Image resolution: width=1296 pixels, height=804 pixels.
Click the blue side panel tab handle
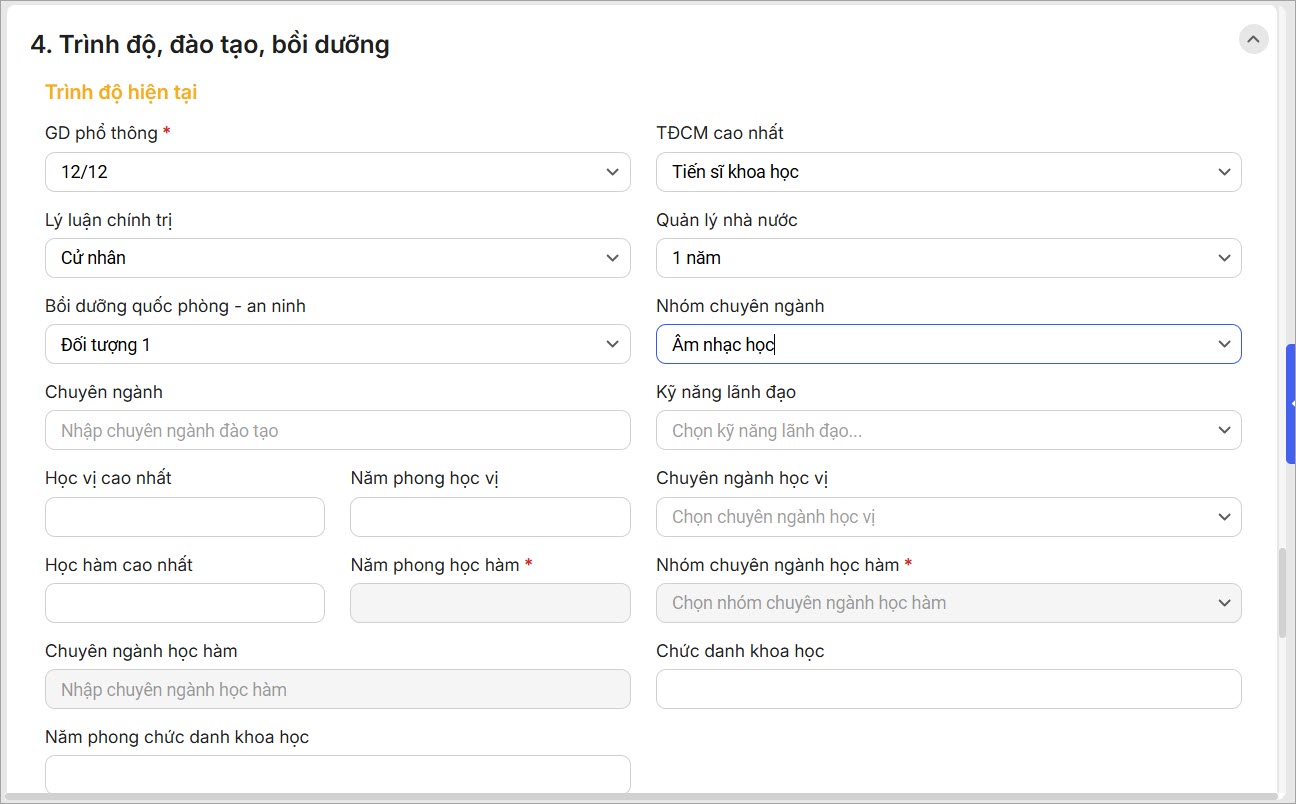(x=1291, y=403)
